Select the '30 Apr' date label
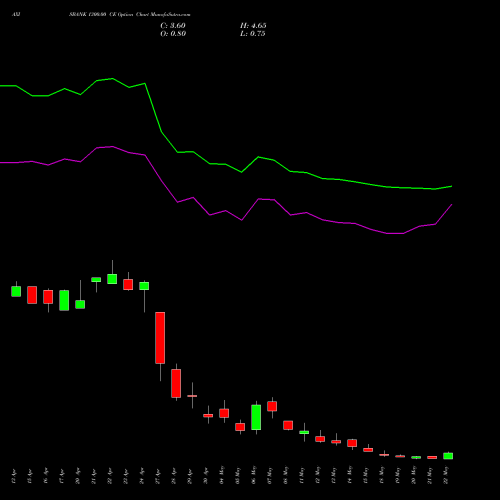 (206, 477)
